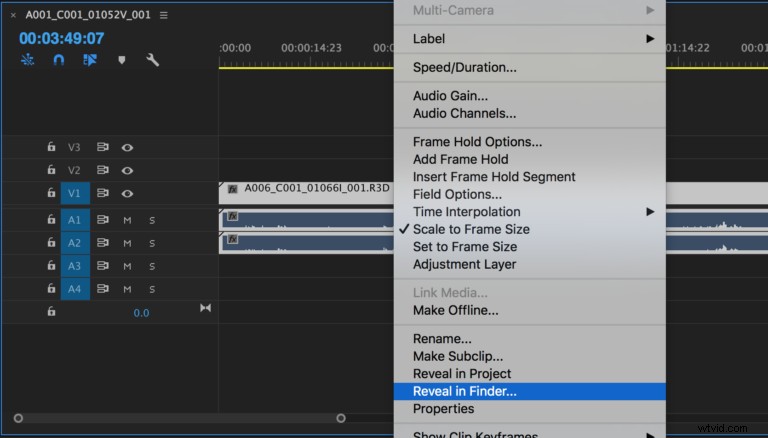Toggle A1 track targeting

(75, 219)
